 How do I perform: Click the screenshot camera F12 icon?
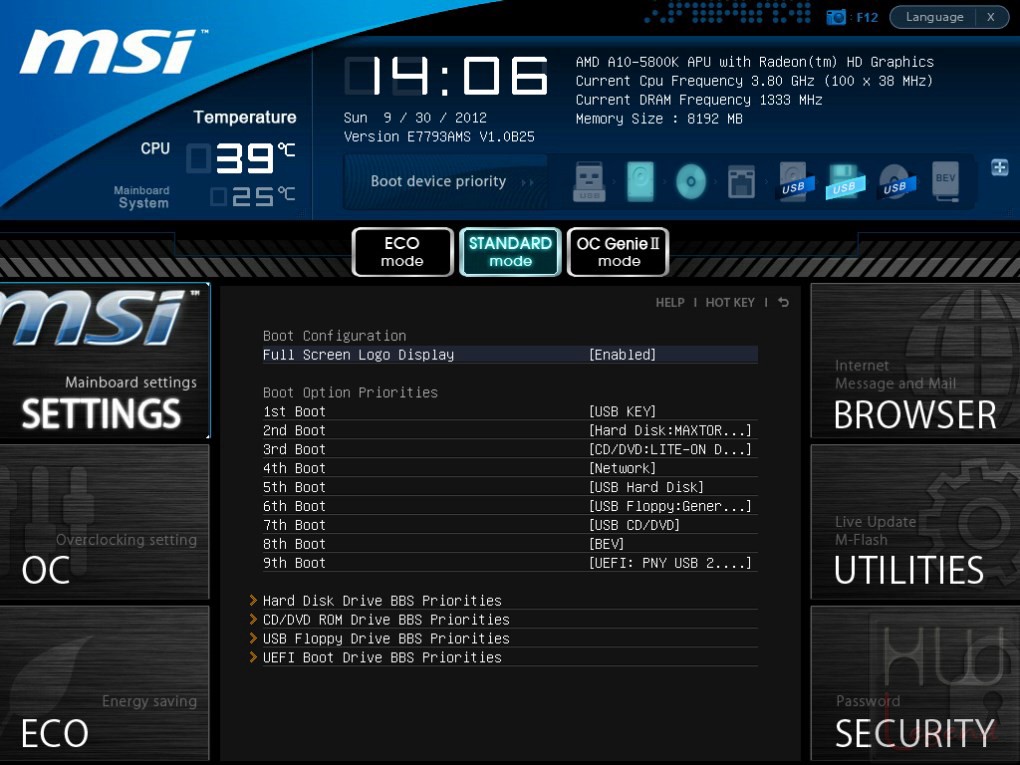click(836, 18)
